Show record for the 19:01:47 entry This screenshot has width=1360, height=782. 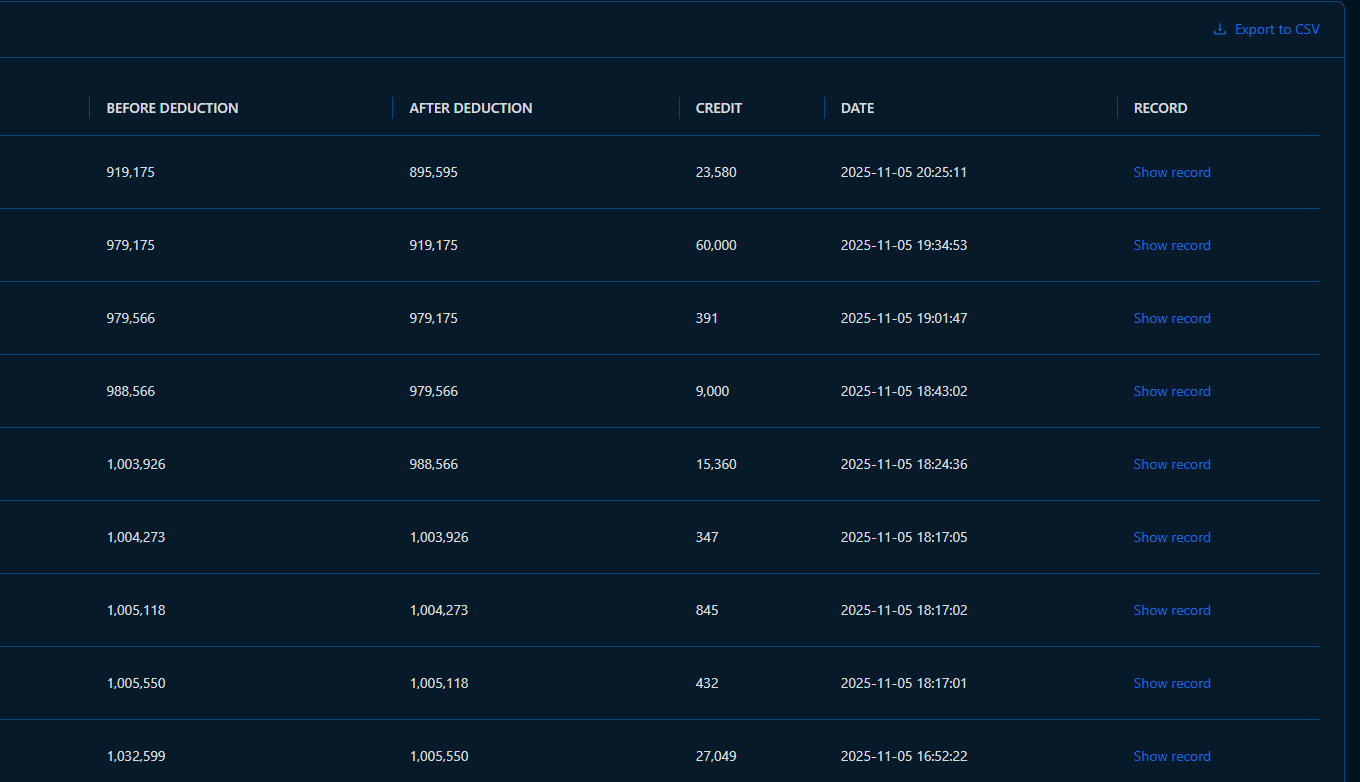tap(1171, 318)
